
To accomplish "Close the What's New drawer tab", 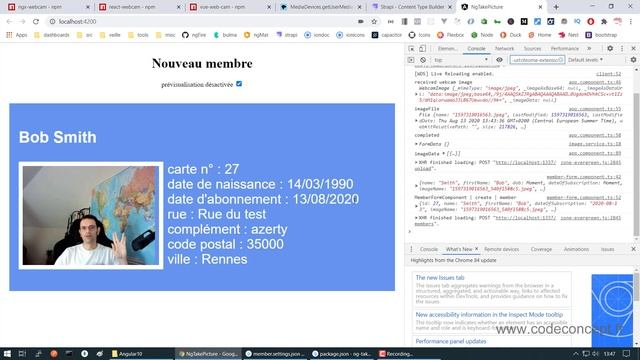I will pos(476,249).
